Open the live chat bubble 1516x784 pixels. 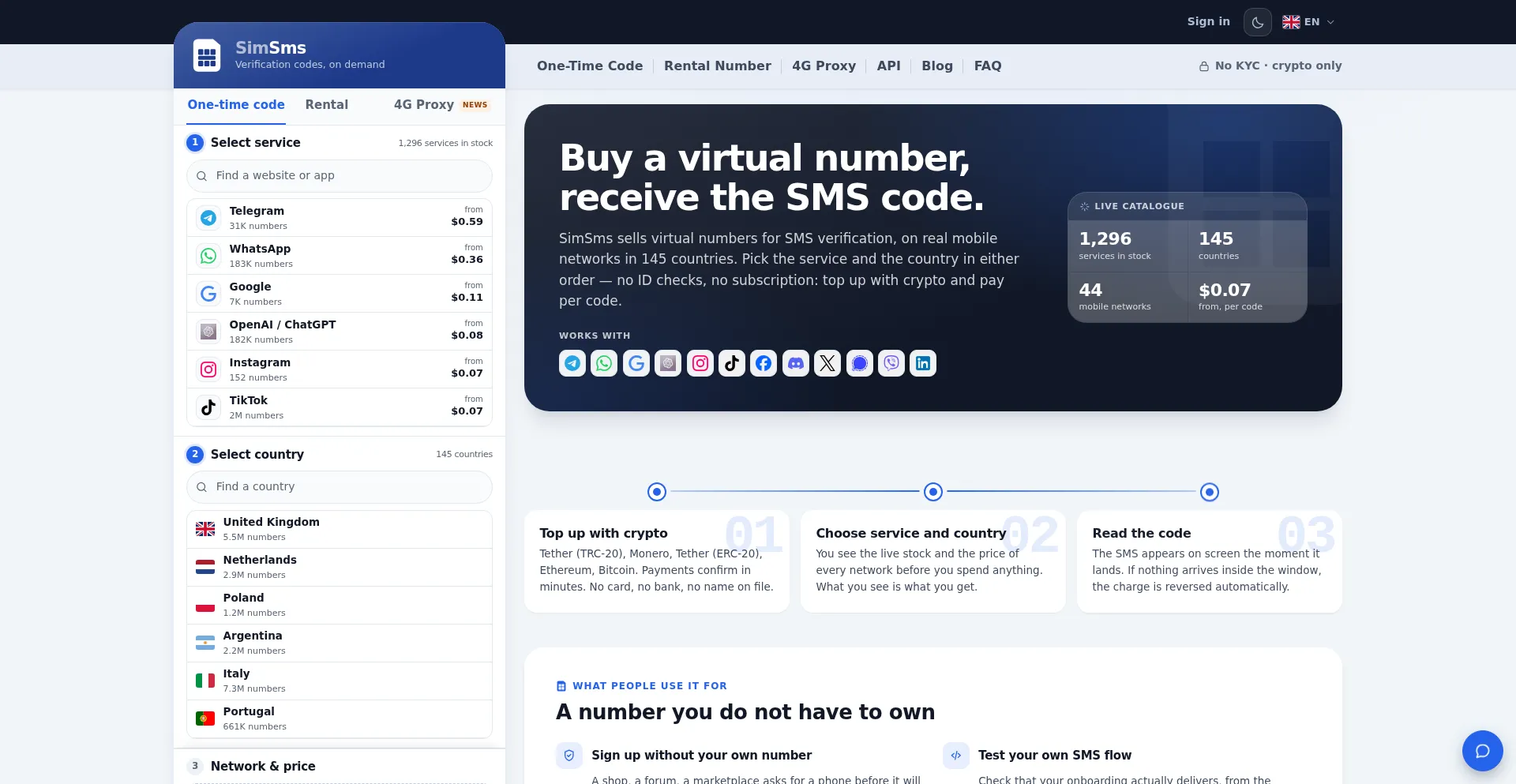pyautogui.click(x=1483, y=751)
